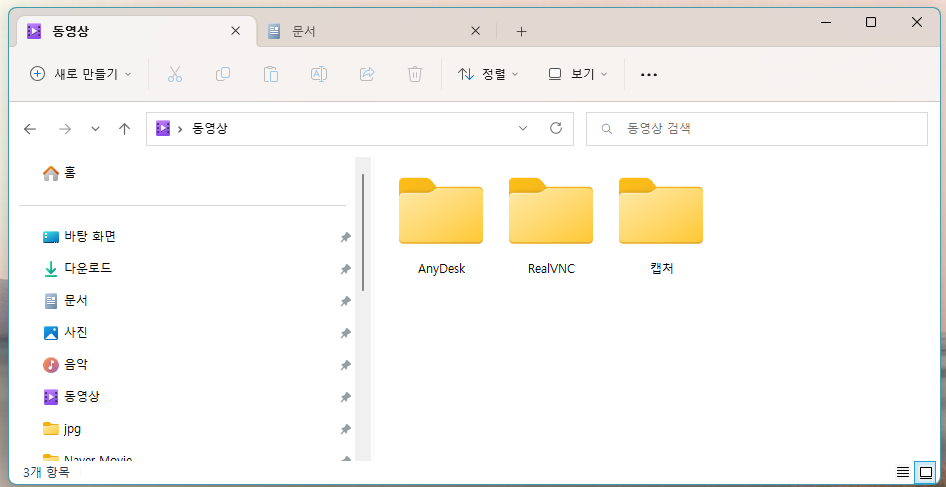
Task: Open 문서 in the sidebar
Action: [66, 301]
